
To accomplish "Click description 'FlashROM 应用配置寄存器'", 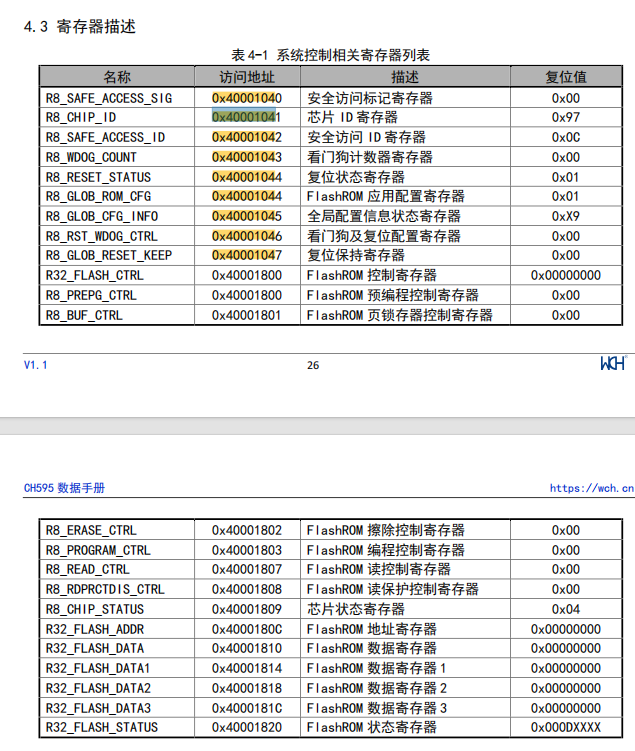I will point(386,196).
